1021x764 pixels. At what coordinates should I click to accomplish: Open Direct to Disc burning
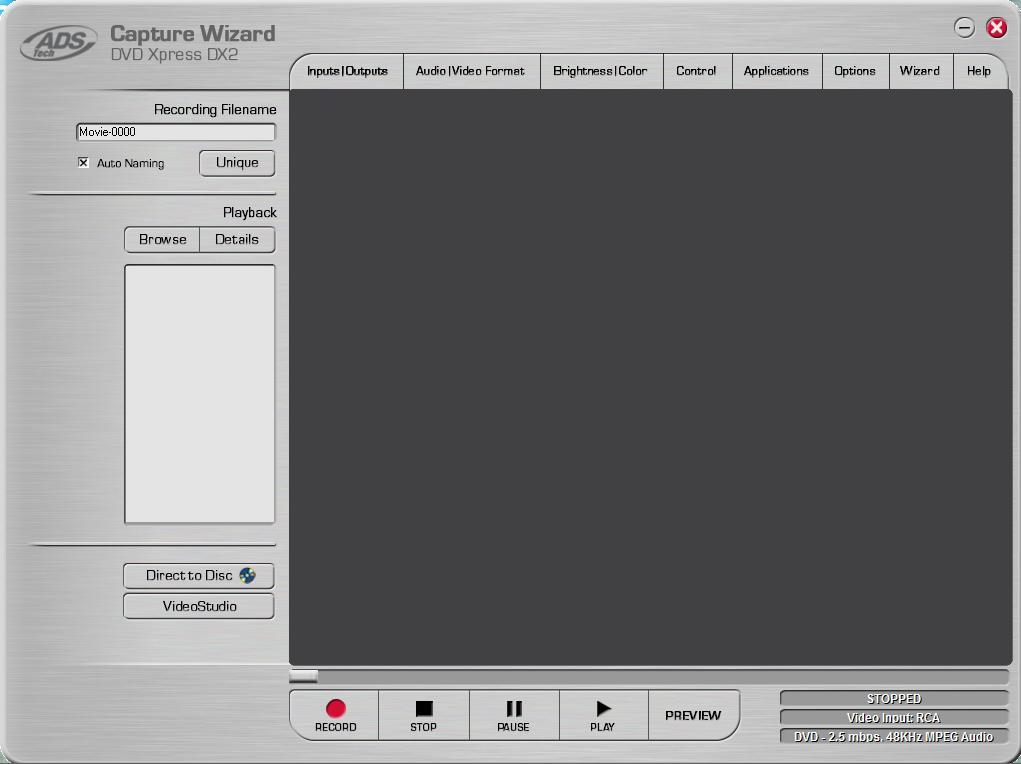tap(199, 576)
